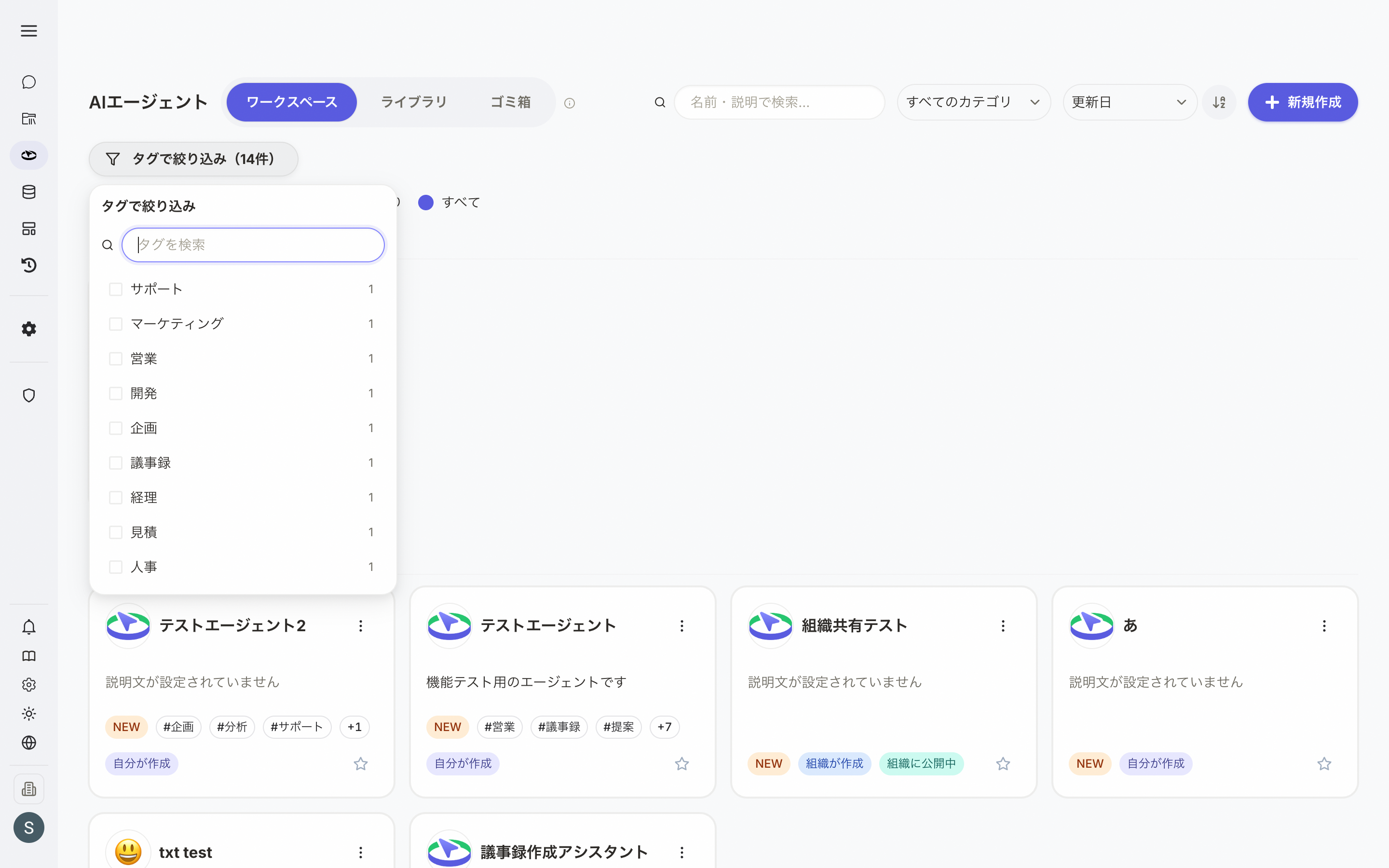1389x868 pixels.
Task: Open the txt test emoji thumbnail
Action: 128,851
